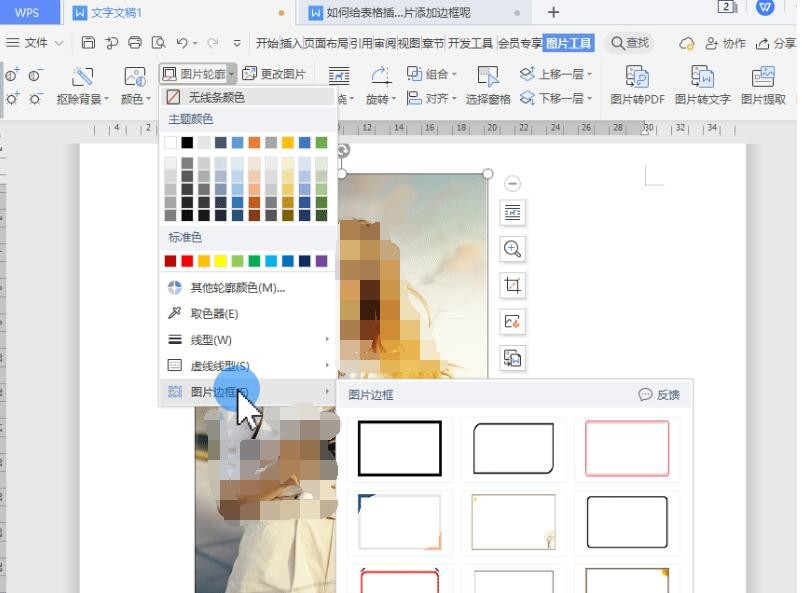The image size is (802, 593).
Task: Open the 选择窗格 selection pane
Action: click(488, 78)
